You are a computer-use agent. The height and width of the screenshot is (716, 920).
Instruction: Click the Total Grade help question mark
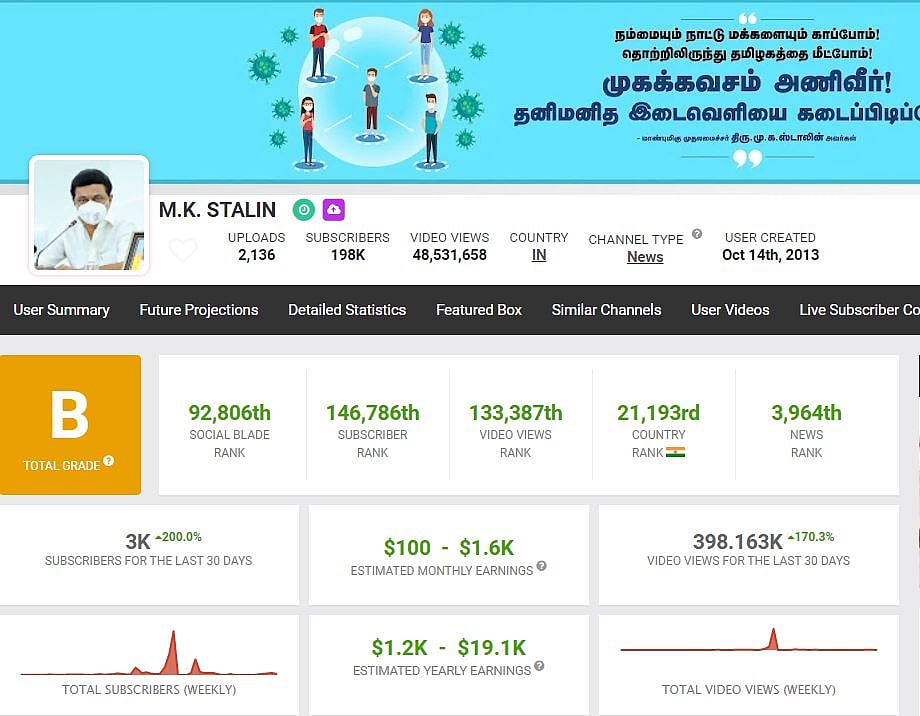pos(108,462)
